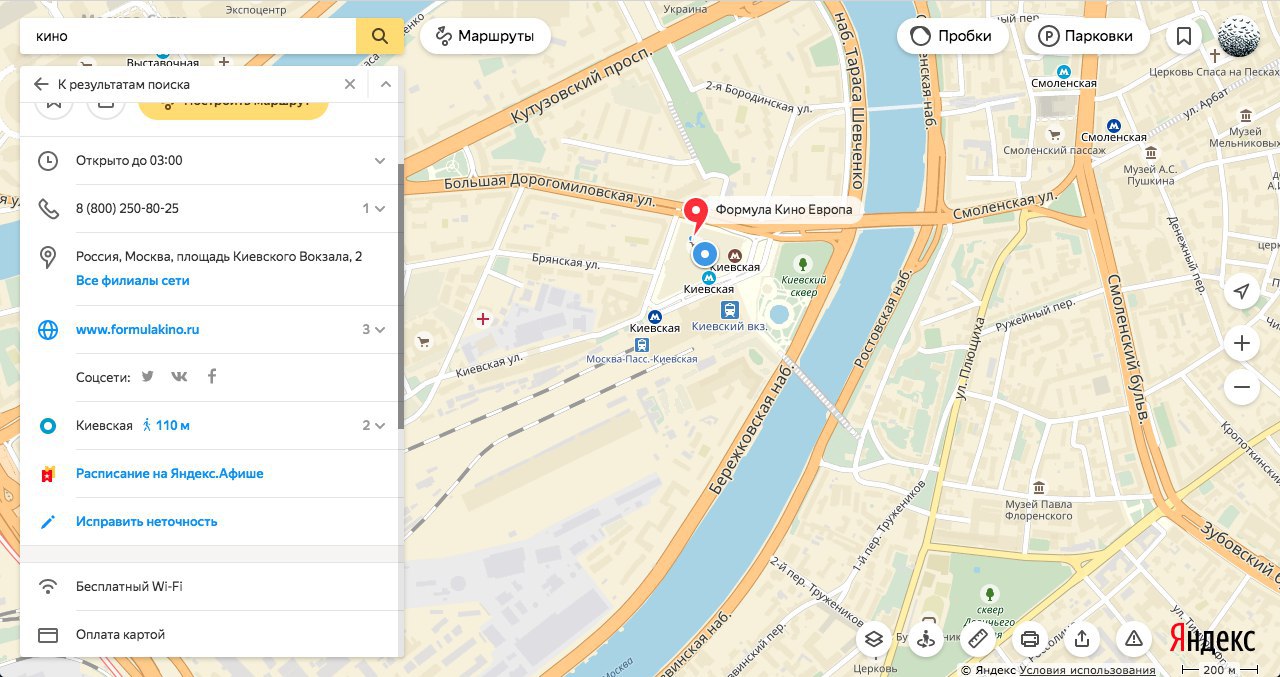Open 'Условия использования' link
This screenshot has width=1280, height=677.
click(x=1088, y=670)
